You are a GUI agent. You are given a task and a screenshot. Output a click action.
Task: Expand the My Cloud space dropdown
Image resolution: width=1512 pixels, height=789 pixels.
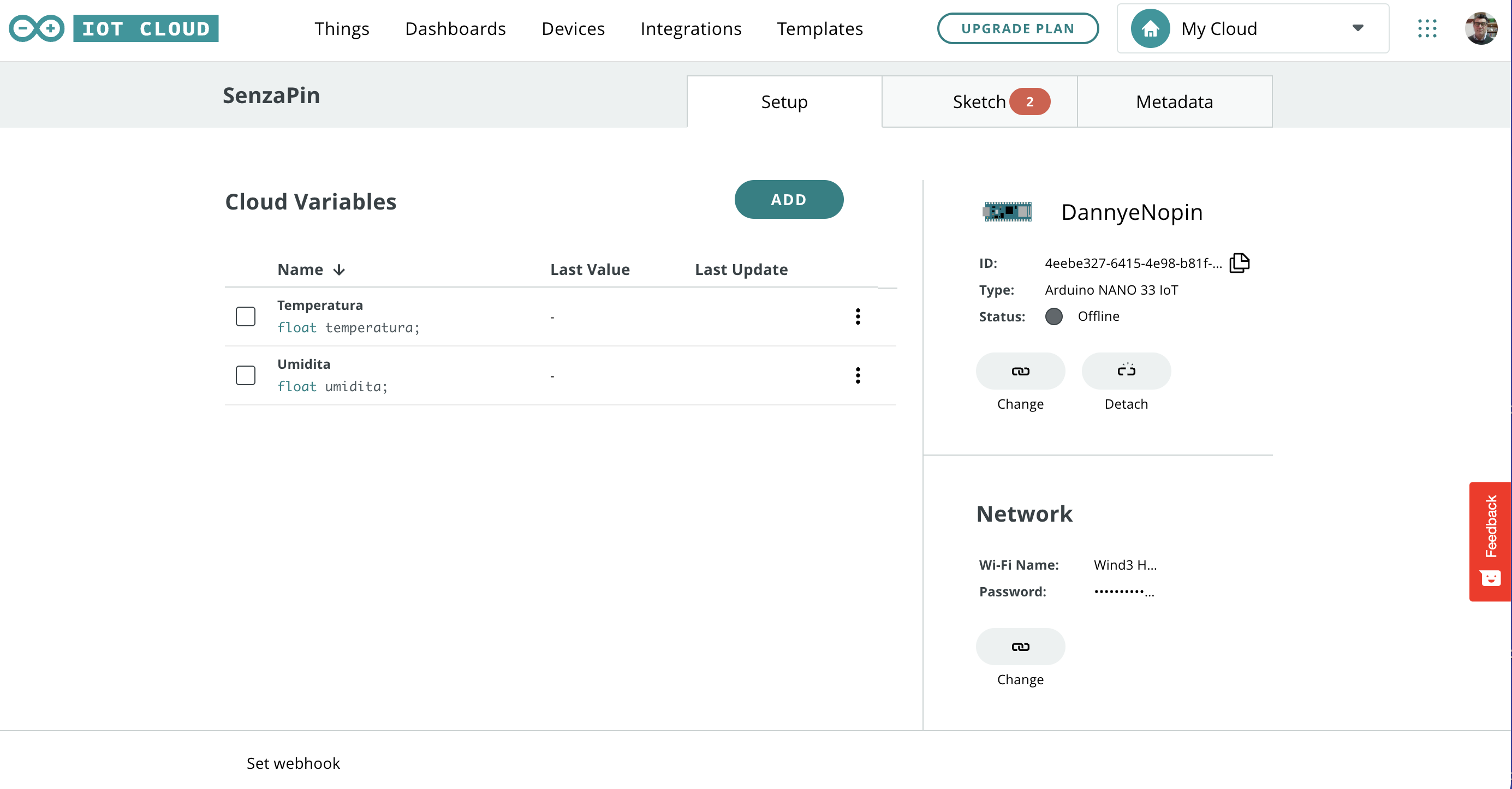coord(1357,28)
